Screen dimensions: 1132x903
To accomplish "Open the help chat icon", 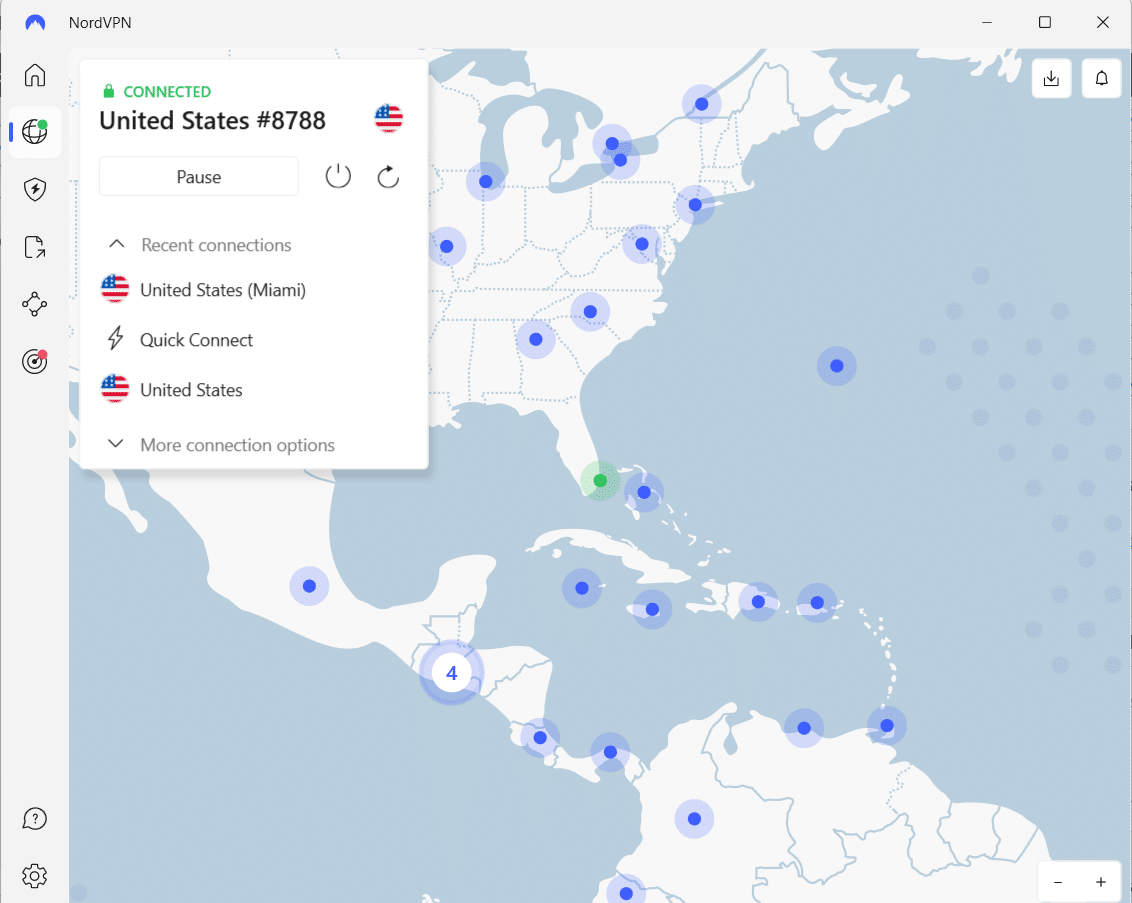I will click(35, 819).
